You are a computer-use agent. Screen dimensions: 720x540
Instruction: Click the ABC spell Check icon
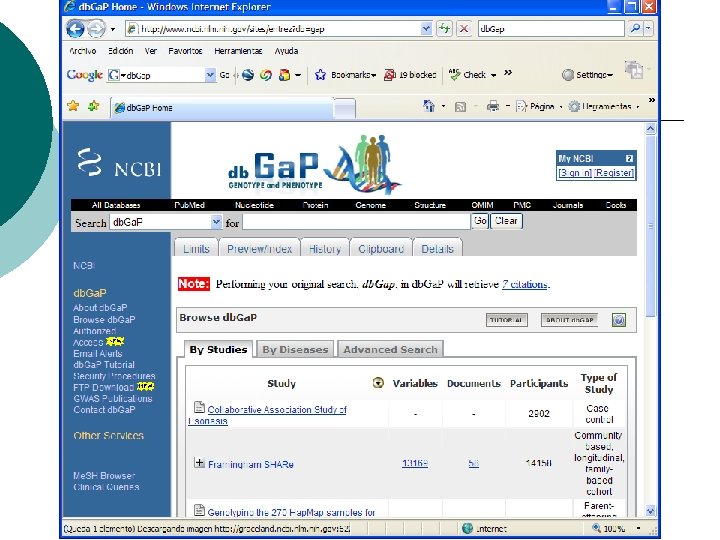tap(454, 74)
